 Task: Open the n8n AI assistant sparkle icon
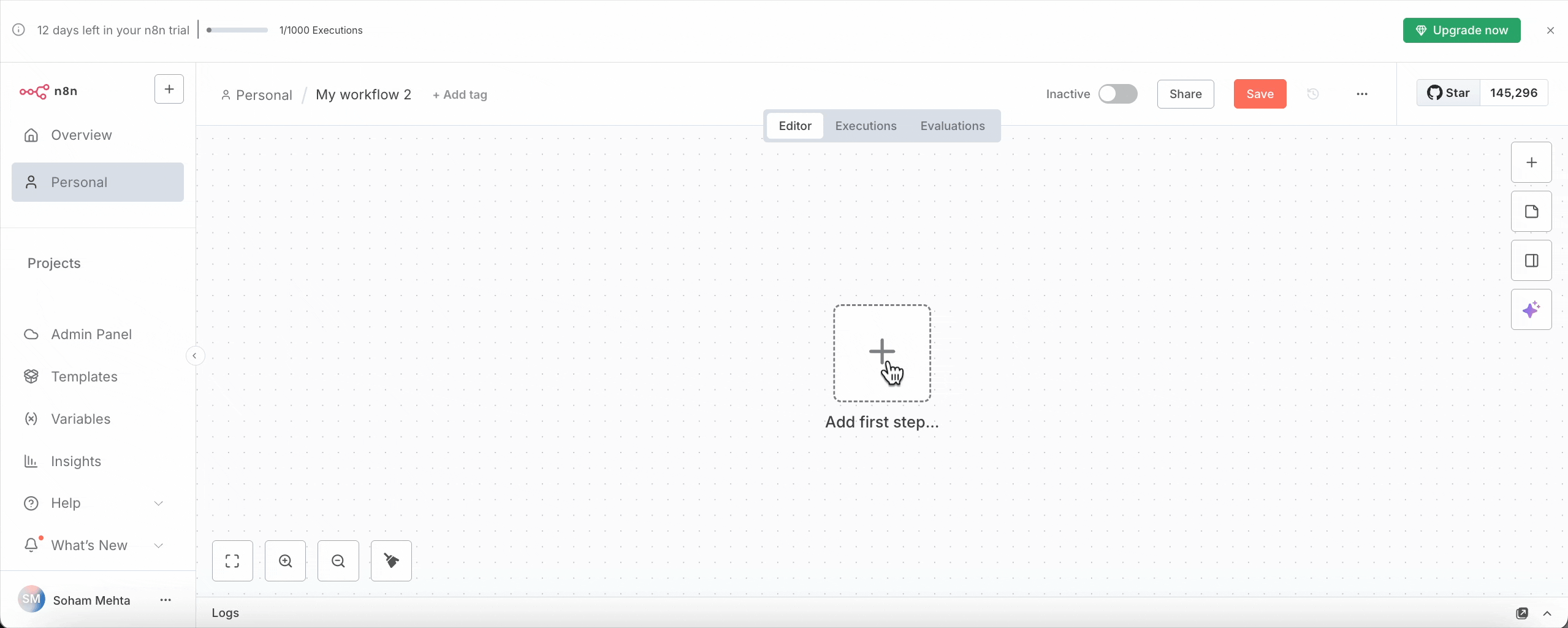coord(1531,310)
